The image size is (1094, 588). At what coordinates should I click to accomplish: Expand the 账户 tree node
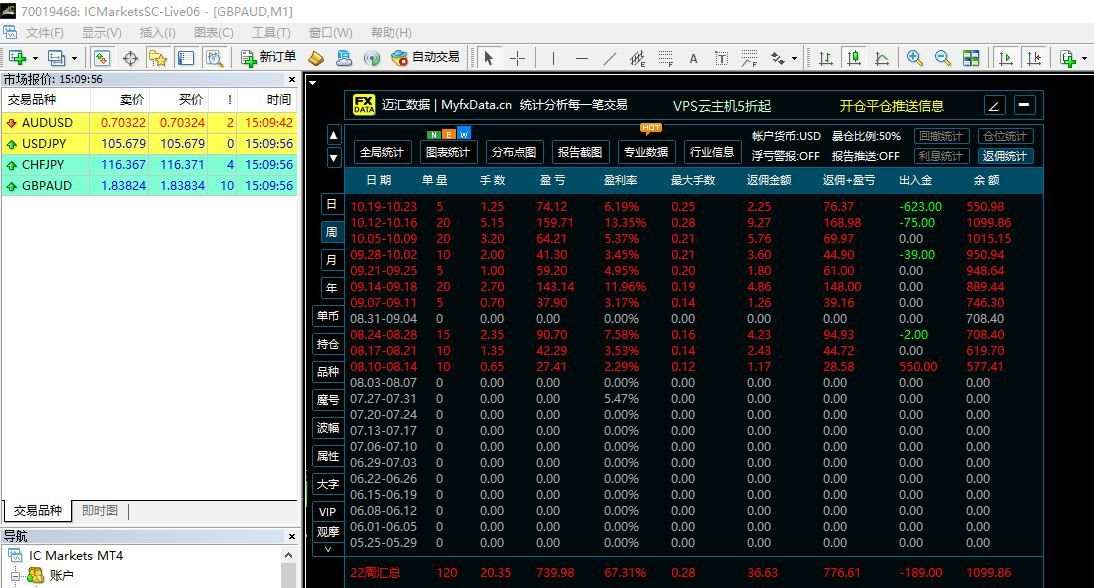click(14, 576)
